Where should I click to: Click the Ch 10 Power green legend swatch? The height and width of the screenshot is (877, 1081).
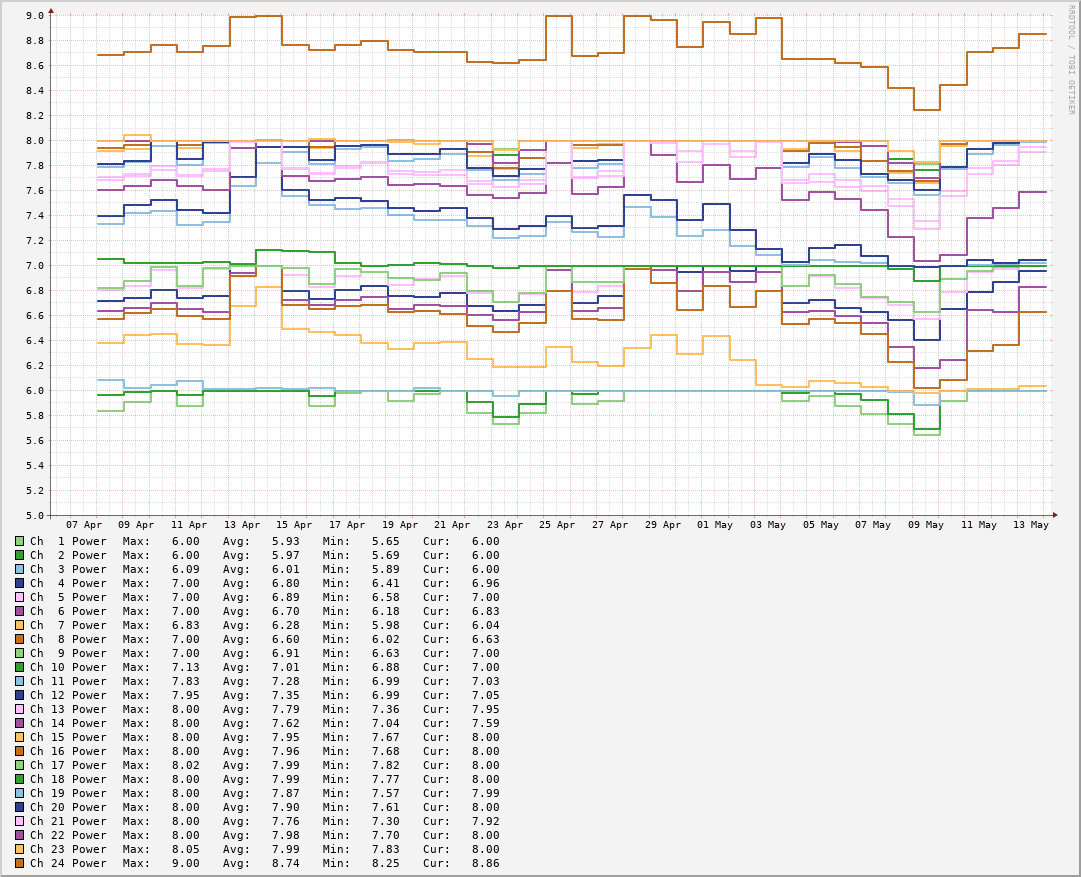(19, 667)
